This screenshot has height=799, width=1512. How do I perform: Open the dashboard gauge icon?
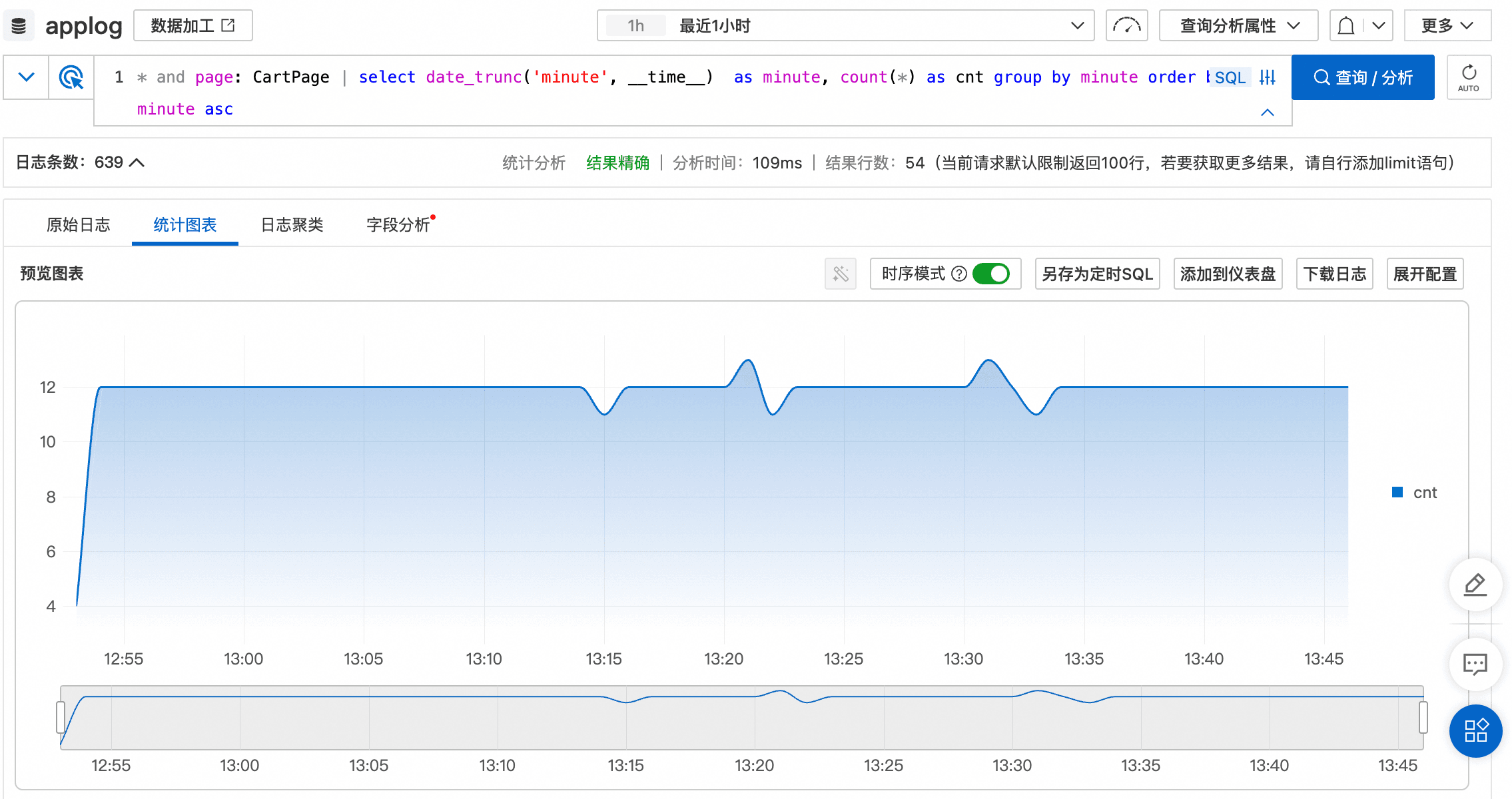click(x=1126, y=26)
